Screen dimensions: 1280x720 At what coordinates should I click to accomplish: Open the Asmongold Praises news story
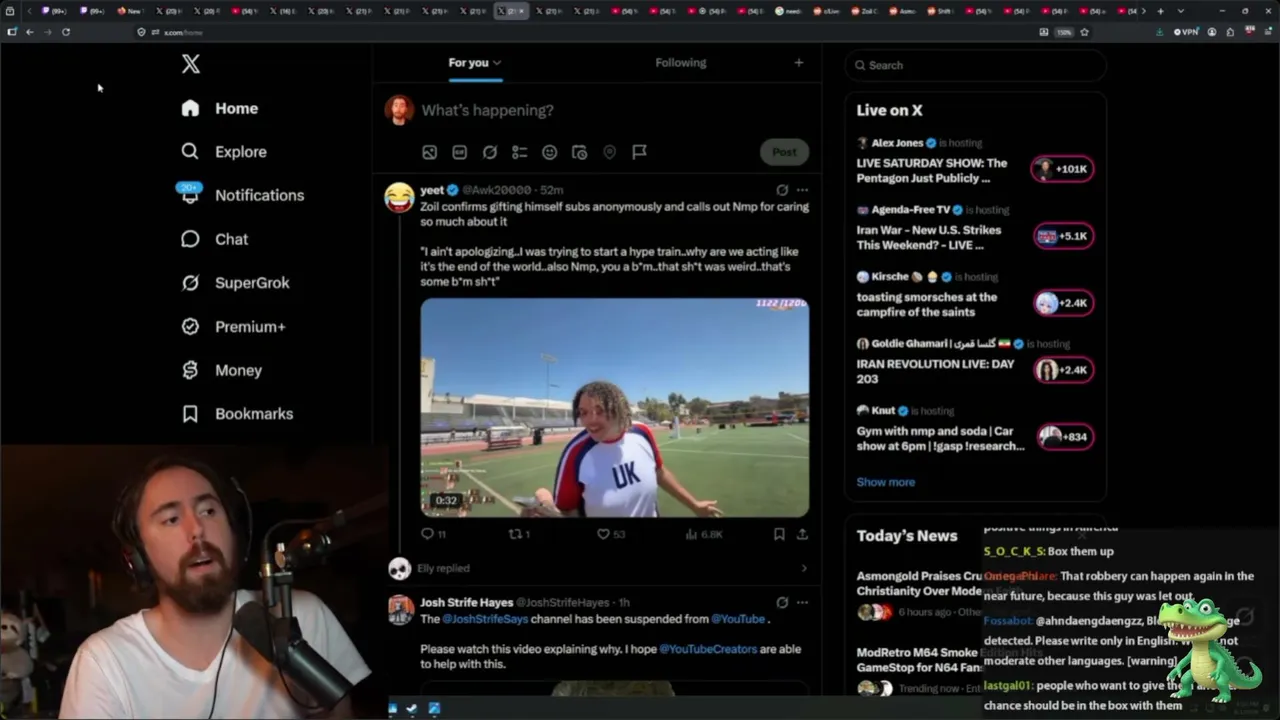coord(919,590)
